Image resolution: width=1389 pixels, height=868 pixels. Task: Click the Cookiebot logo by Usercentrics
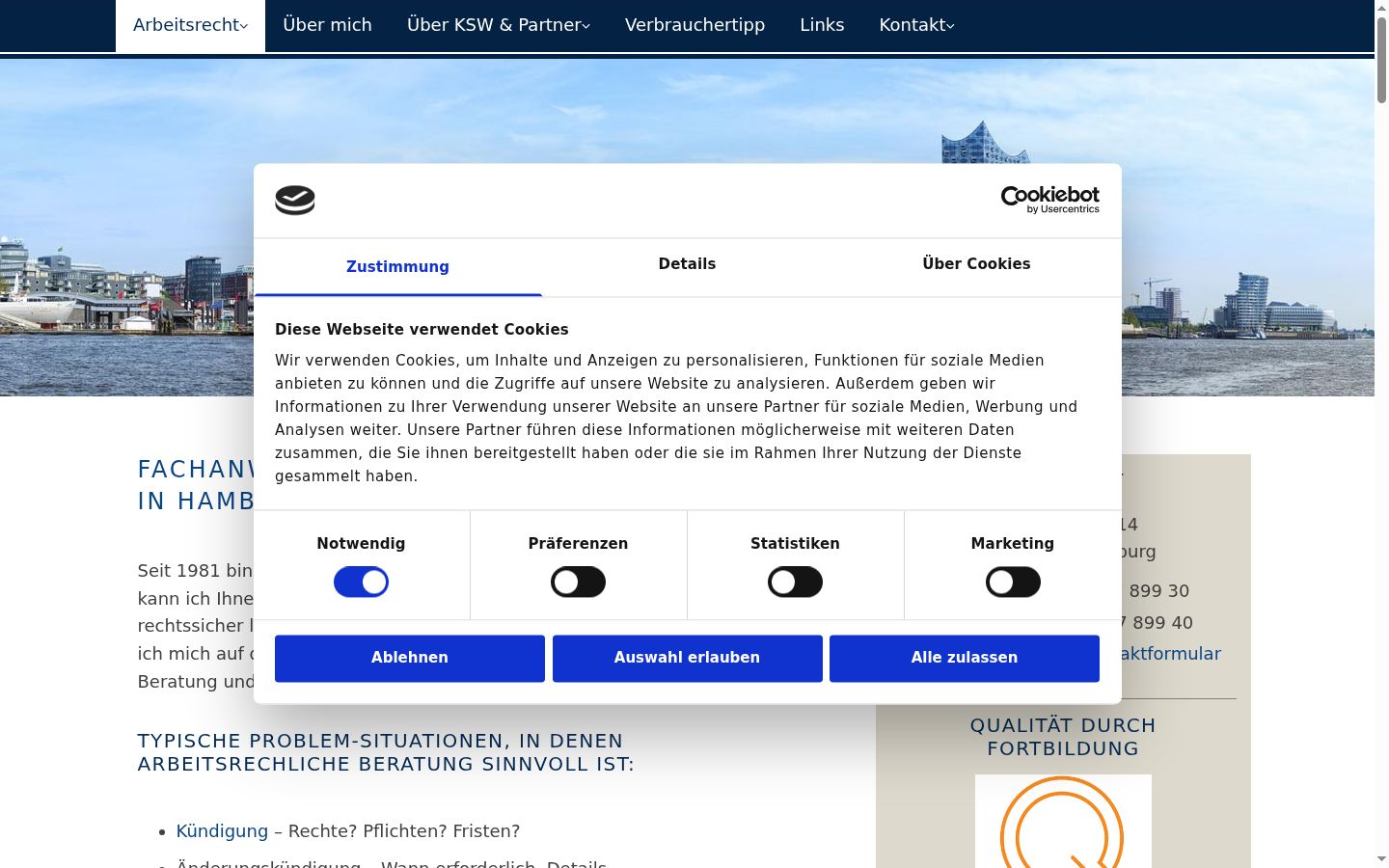(x=1049, y=200)
